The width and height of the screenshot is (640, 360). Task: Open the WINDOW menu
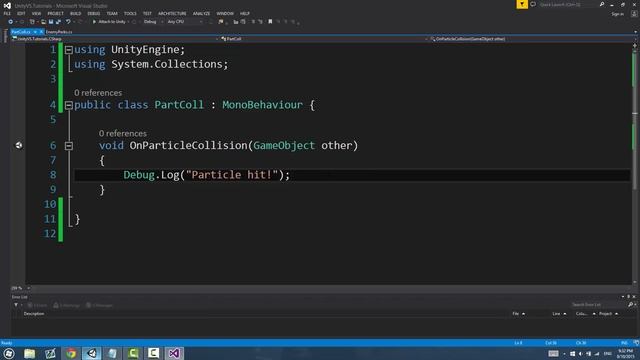pos(225,13)
